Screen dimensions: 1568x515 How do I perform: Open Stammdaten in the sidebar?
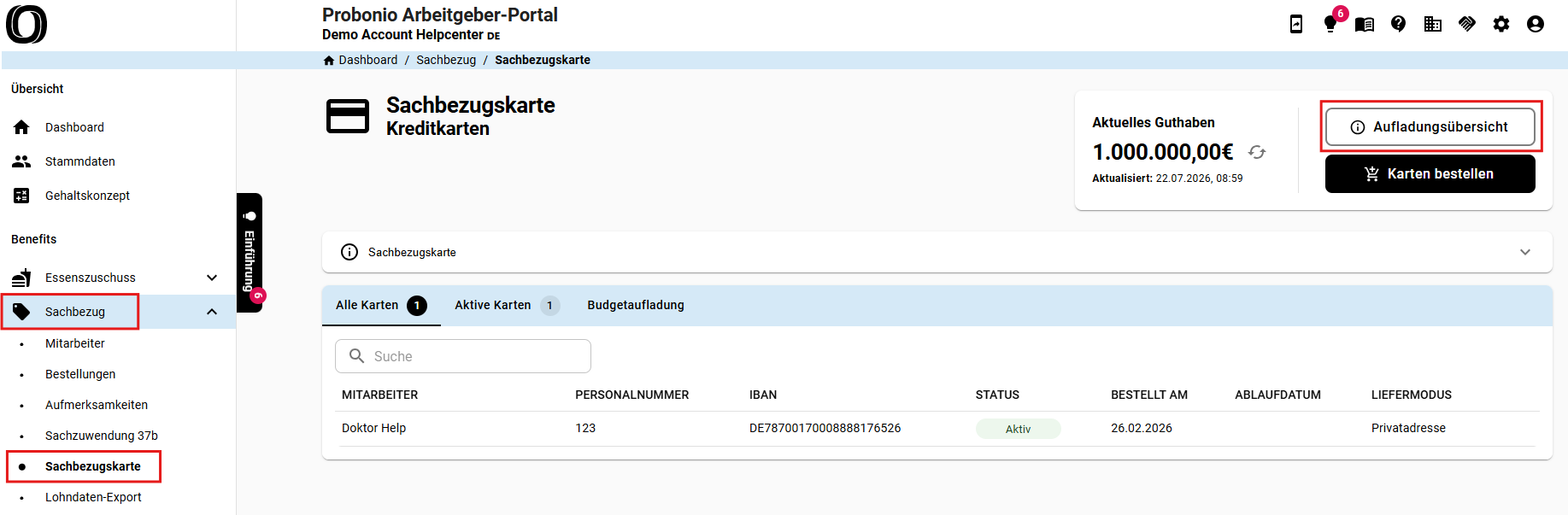click(80, 161)
